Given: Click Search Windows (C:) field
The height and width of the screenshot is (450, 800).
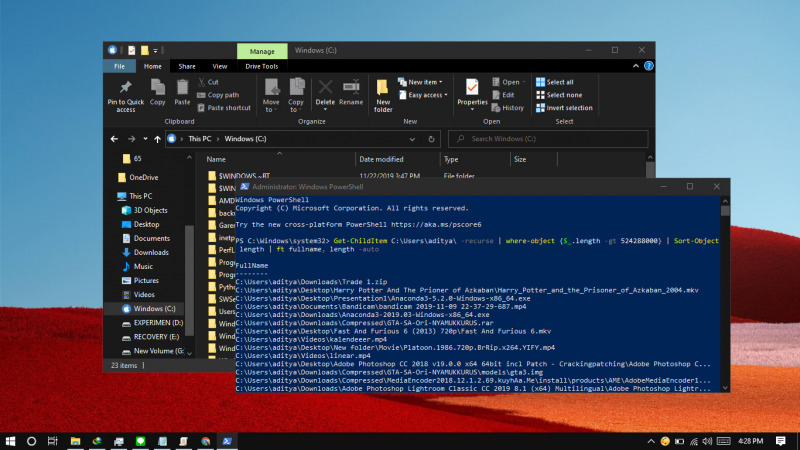Looking at the screenshot, I should click(x=548, y=139).
